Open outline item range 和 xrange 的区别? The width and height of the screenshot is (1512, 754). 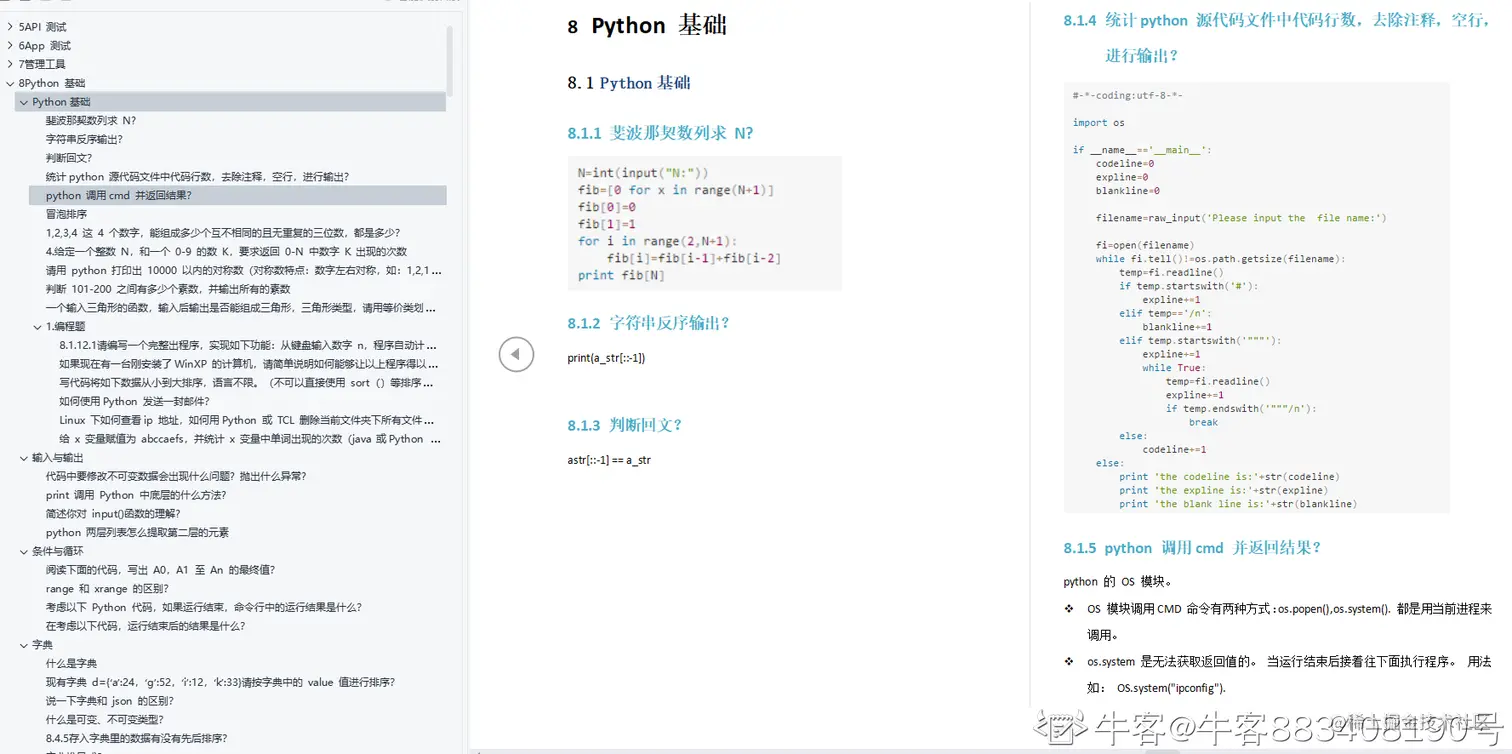107,589
